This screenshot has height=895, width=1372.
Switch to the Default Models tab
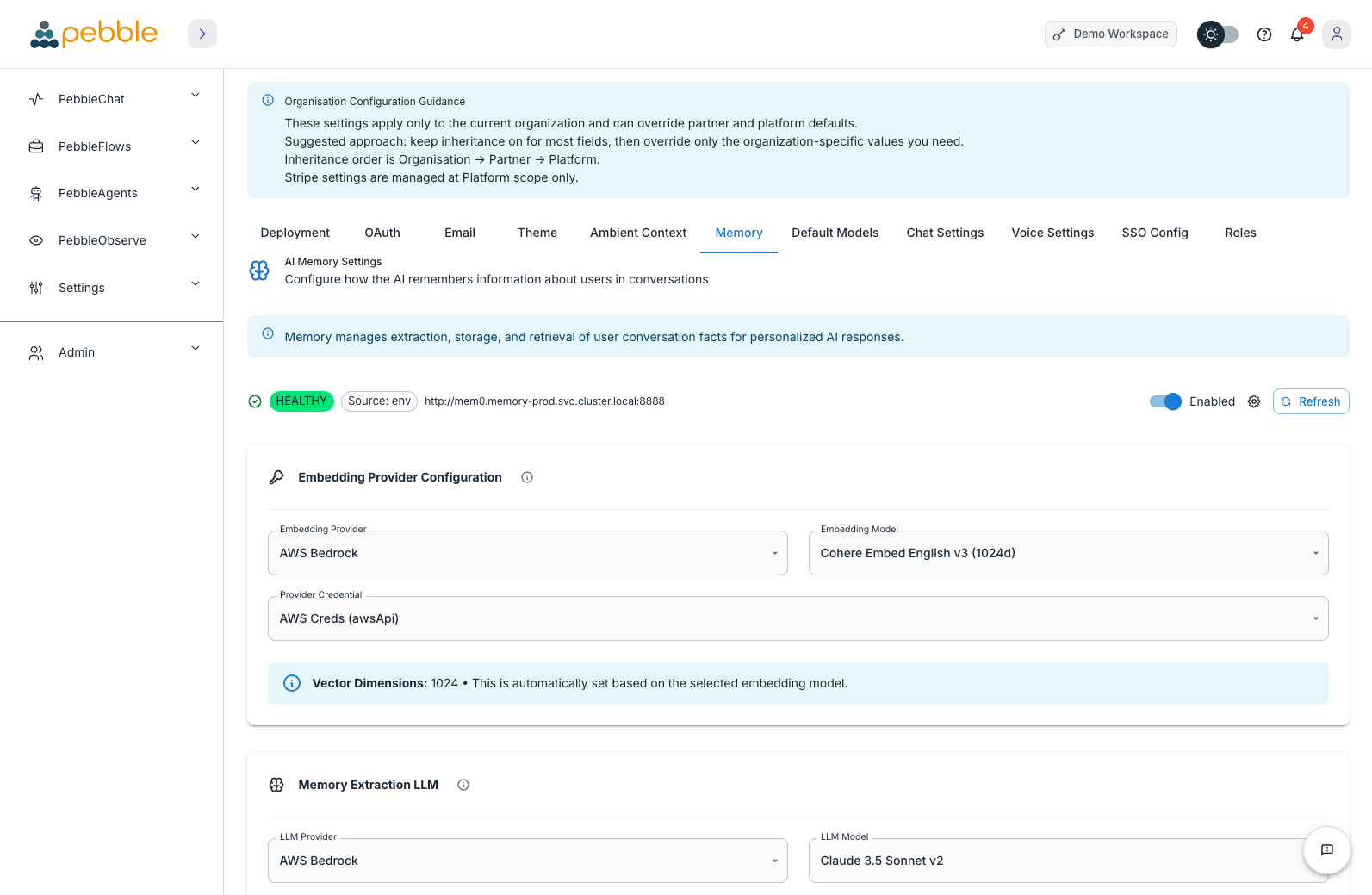coord(835,233)
